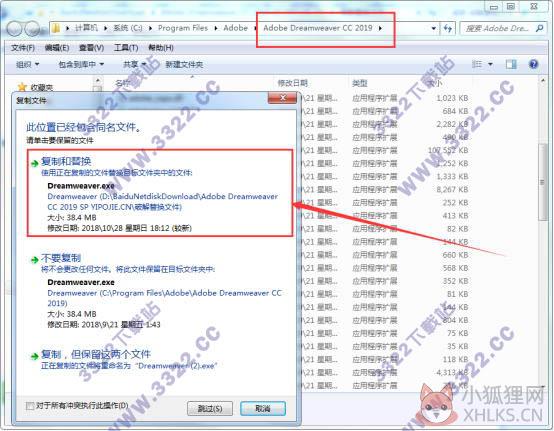Click scroll-up arrow of file list scrollbar
The width and height of the screenshot is (554, 431).
tap(542, 81)
